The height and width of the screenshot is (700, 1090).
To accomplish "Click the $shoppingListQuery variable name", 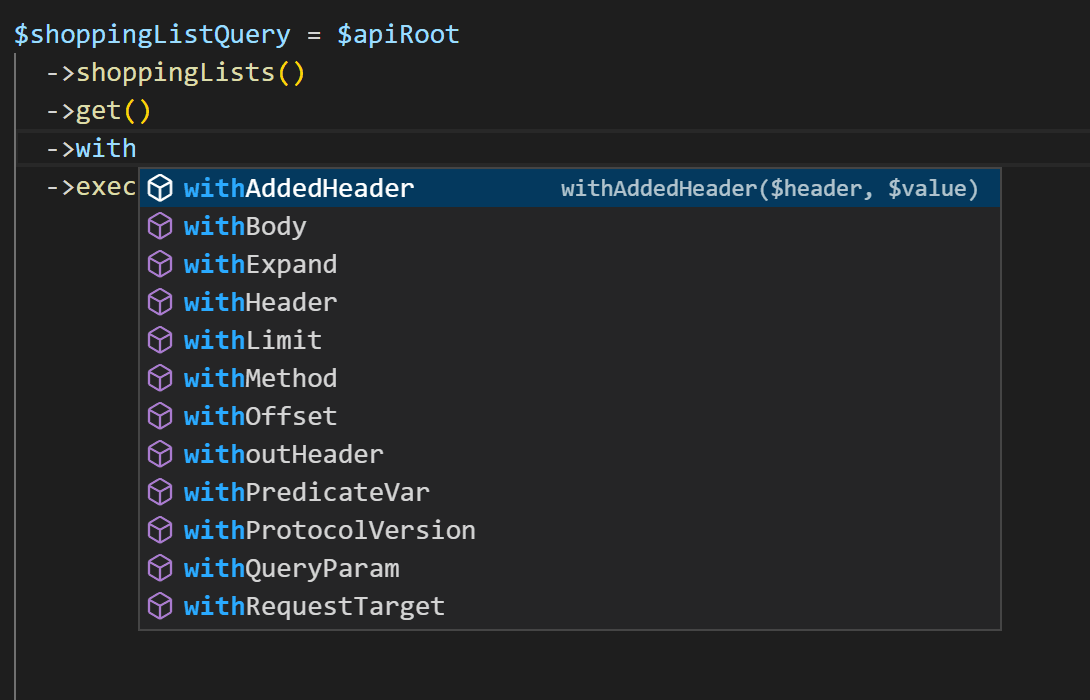I will pos(150,33).
